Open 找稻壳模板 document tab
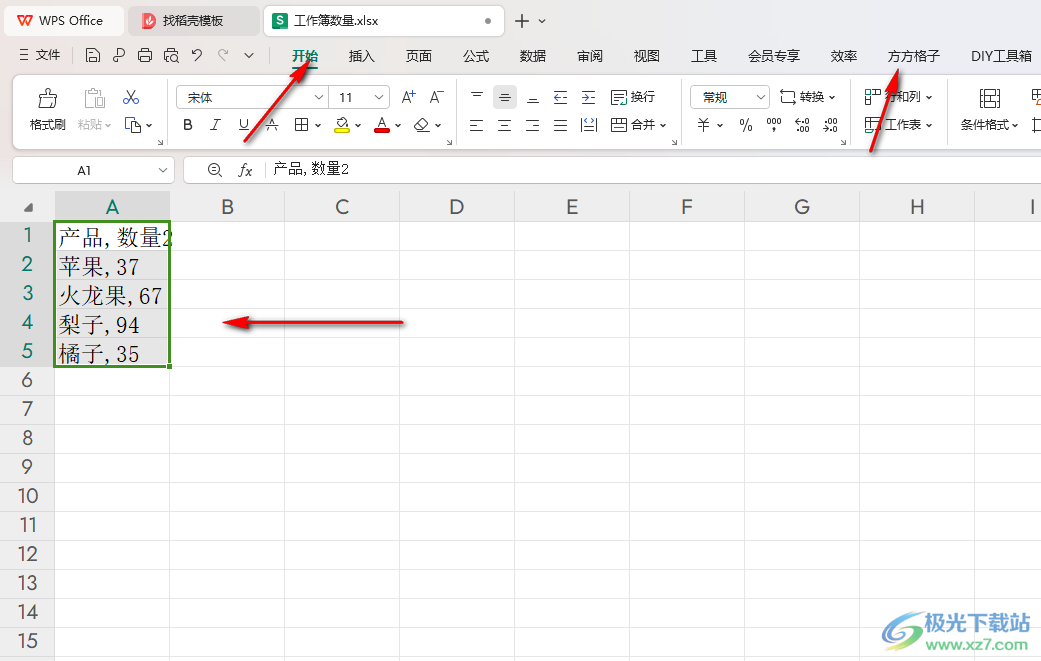Viewport: 1041px width, 661px height. (x=193, y=21)
